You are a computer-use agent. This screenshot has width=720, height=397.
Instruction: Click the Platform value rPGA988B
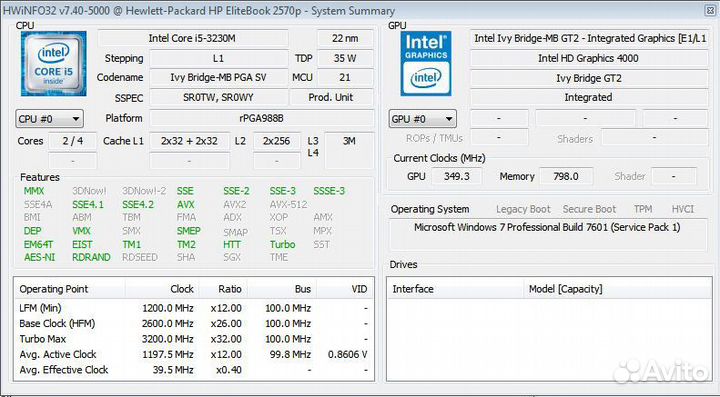coord(262,118)
